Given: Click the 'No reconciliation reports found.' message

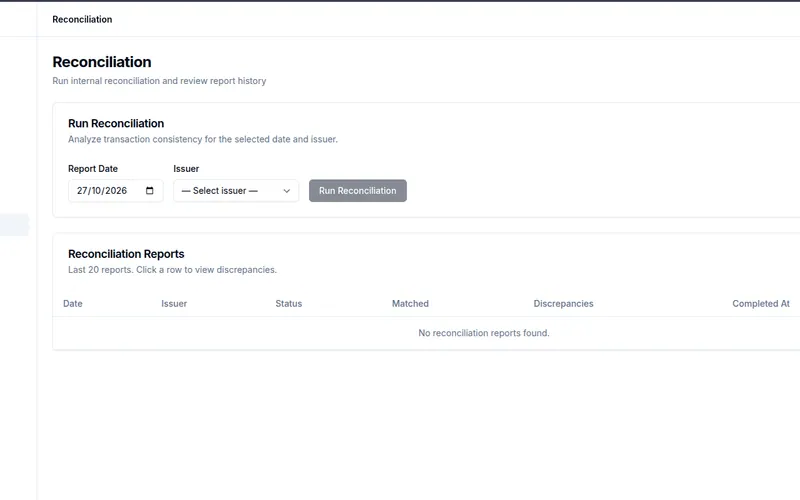Looking at the screenshot, I should coord(484,333).
